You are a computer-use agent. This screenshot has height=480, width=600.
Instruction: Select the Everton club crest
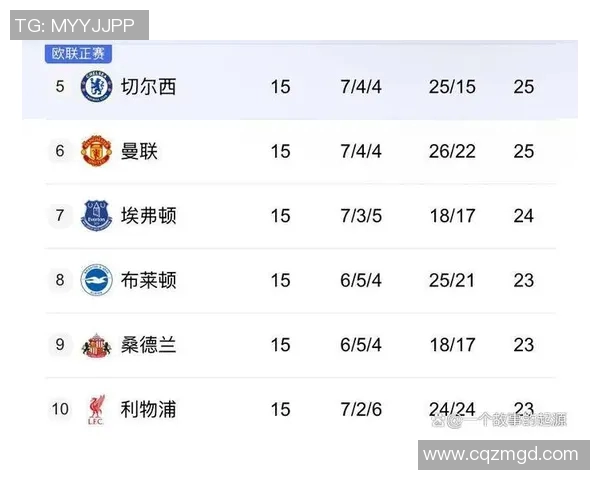click(95, 215)
